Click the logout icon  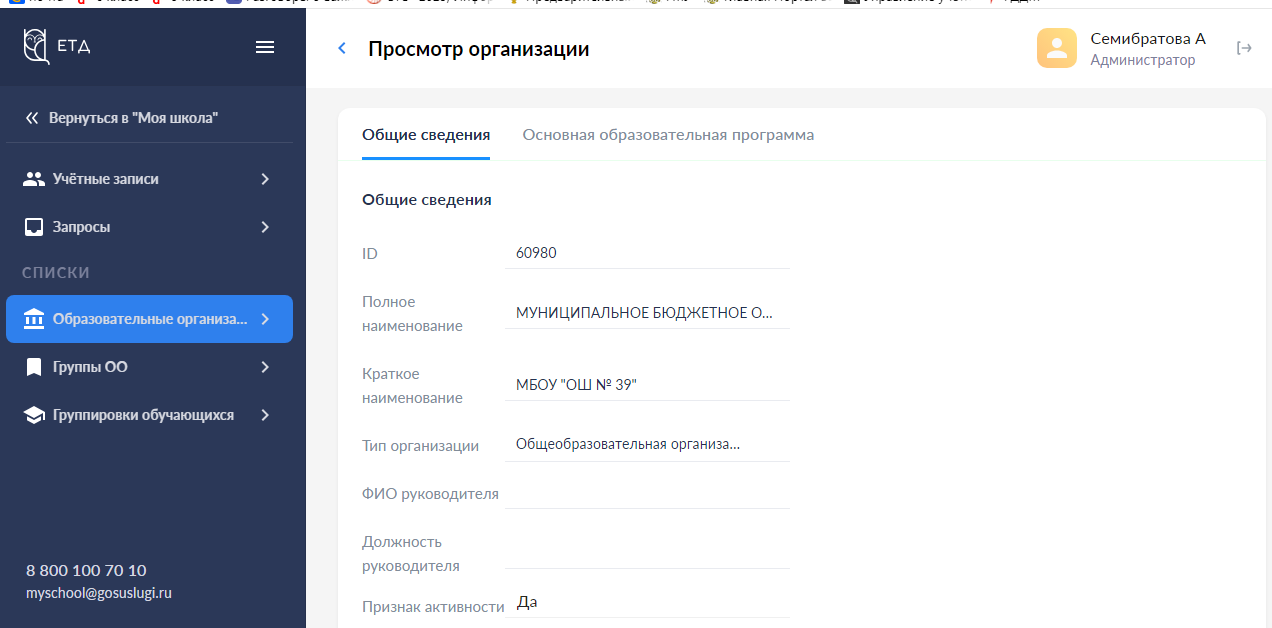(1244, 48)
